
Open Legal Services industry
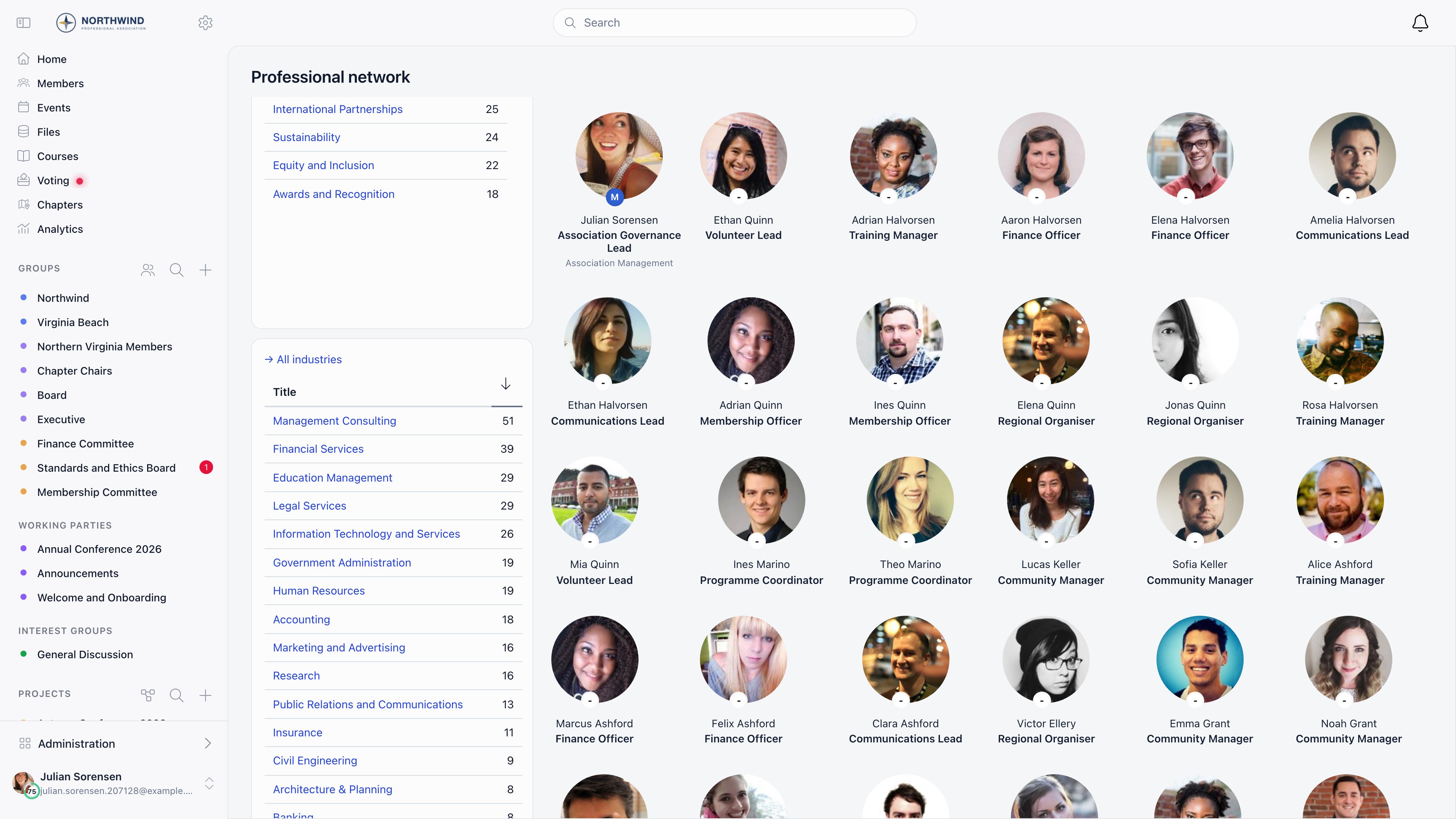point(309,506)
